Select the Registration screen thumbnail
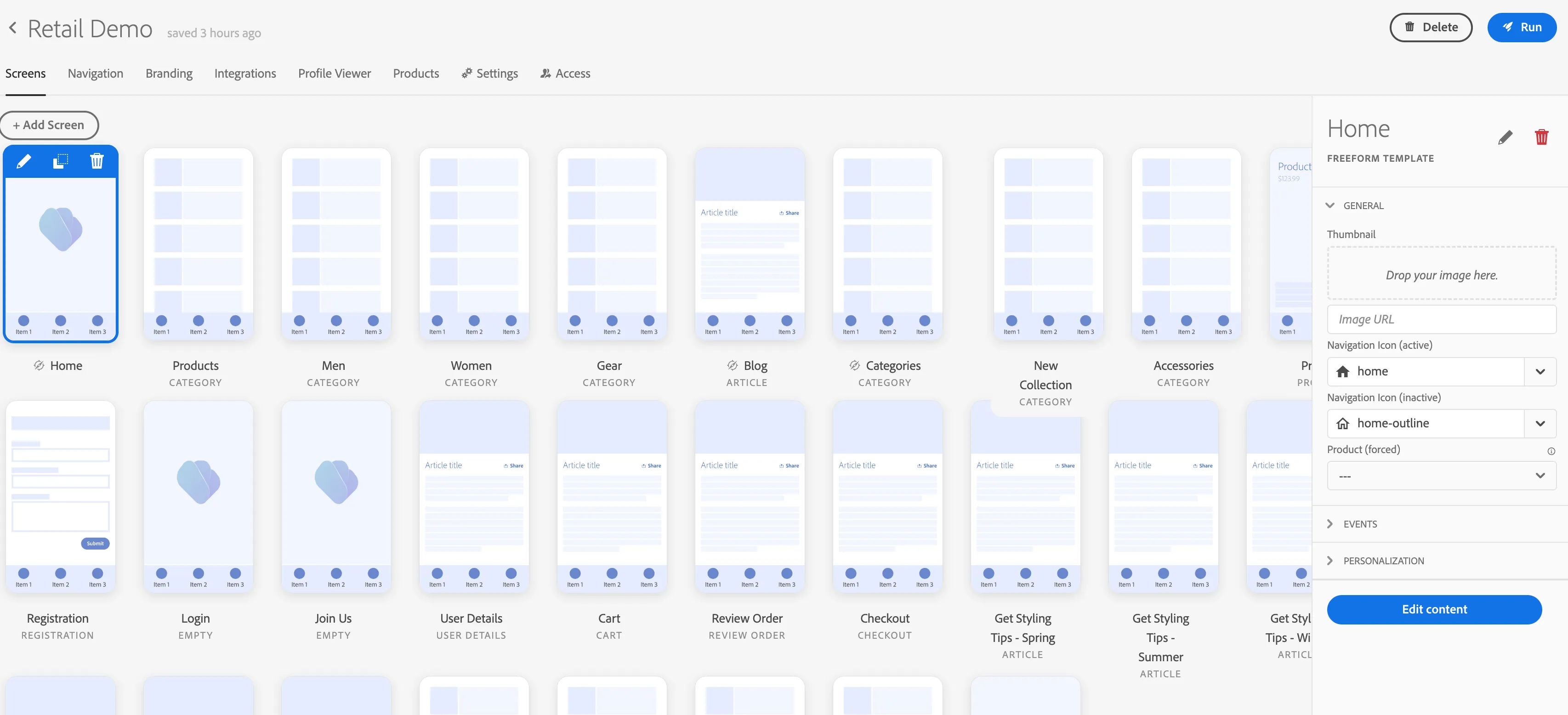 pos(60,497)
